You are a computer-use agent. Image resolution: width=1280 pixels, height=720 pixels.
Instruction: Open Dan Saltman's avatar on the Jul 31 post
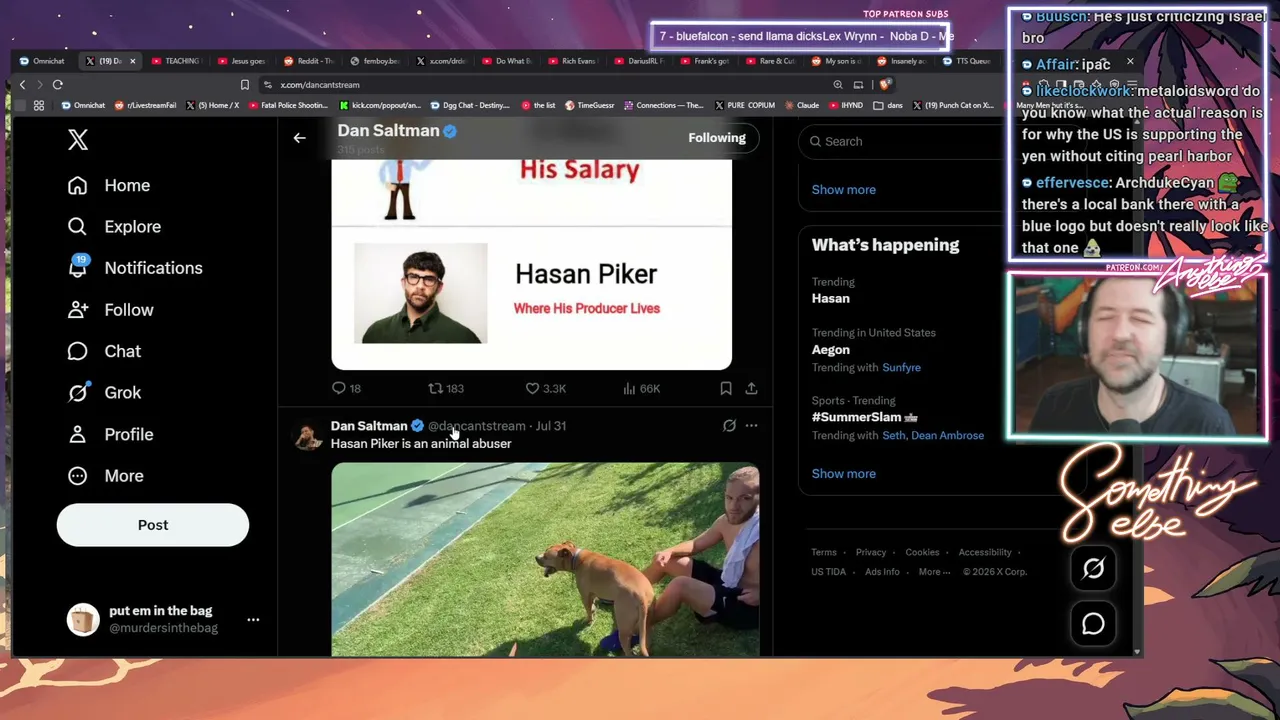pyautogui.click(x=308, y=436)
